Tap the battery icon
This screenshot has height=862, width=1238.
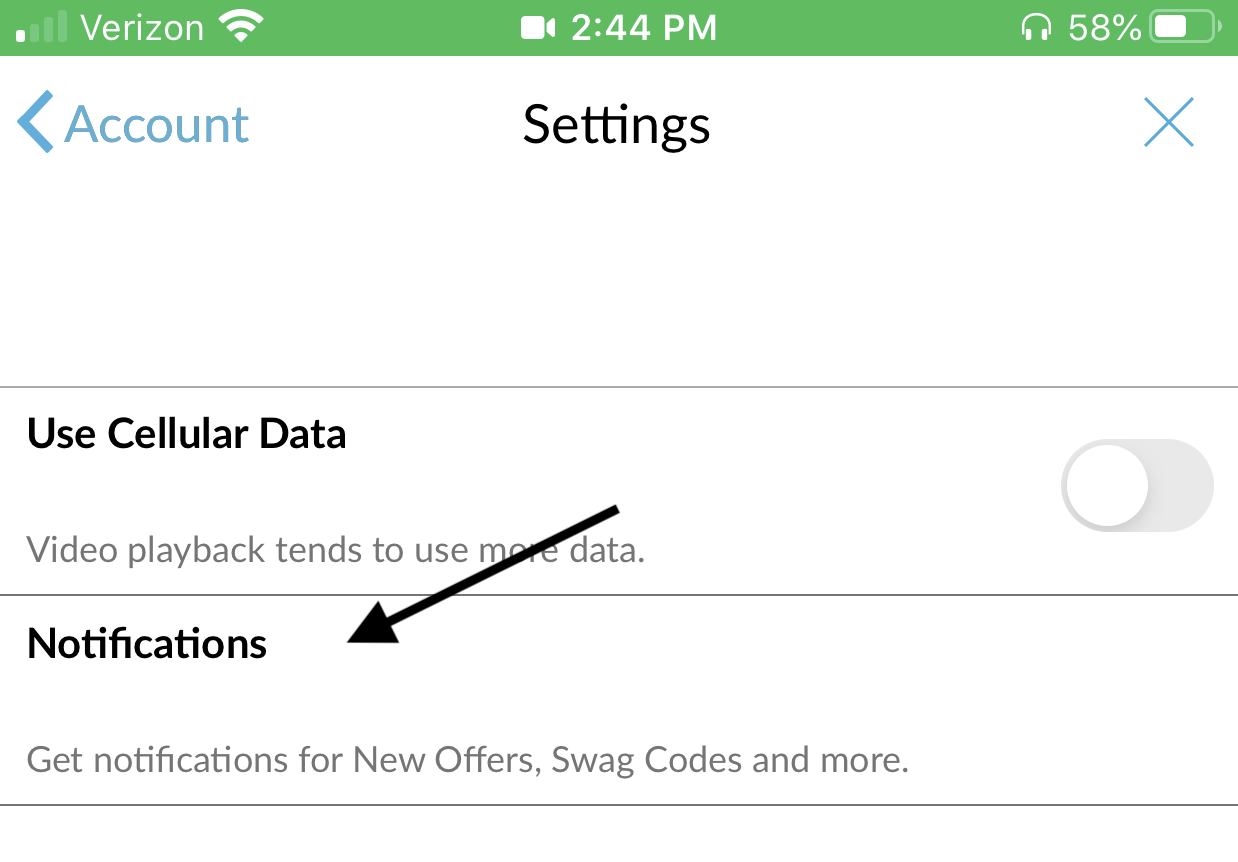(1187, 27)
